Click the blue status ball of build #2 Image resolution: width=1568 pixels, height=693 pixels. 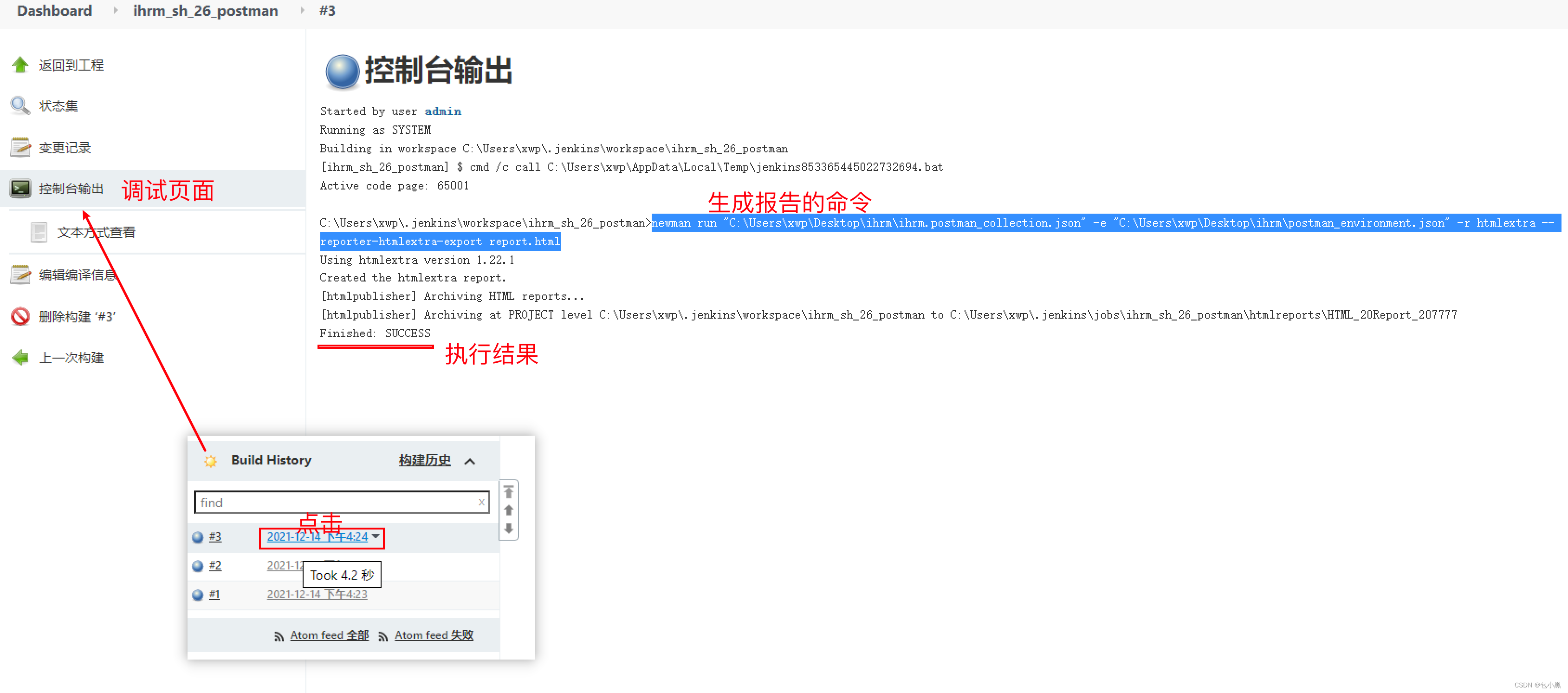pyautogui.click(x=198, y=566)
